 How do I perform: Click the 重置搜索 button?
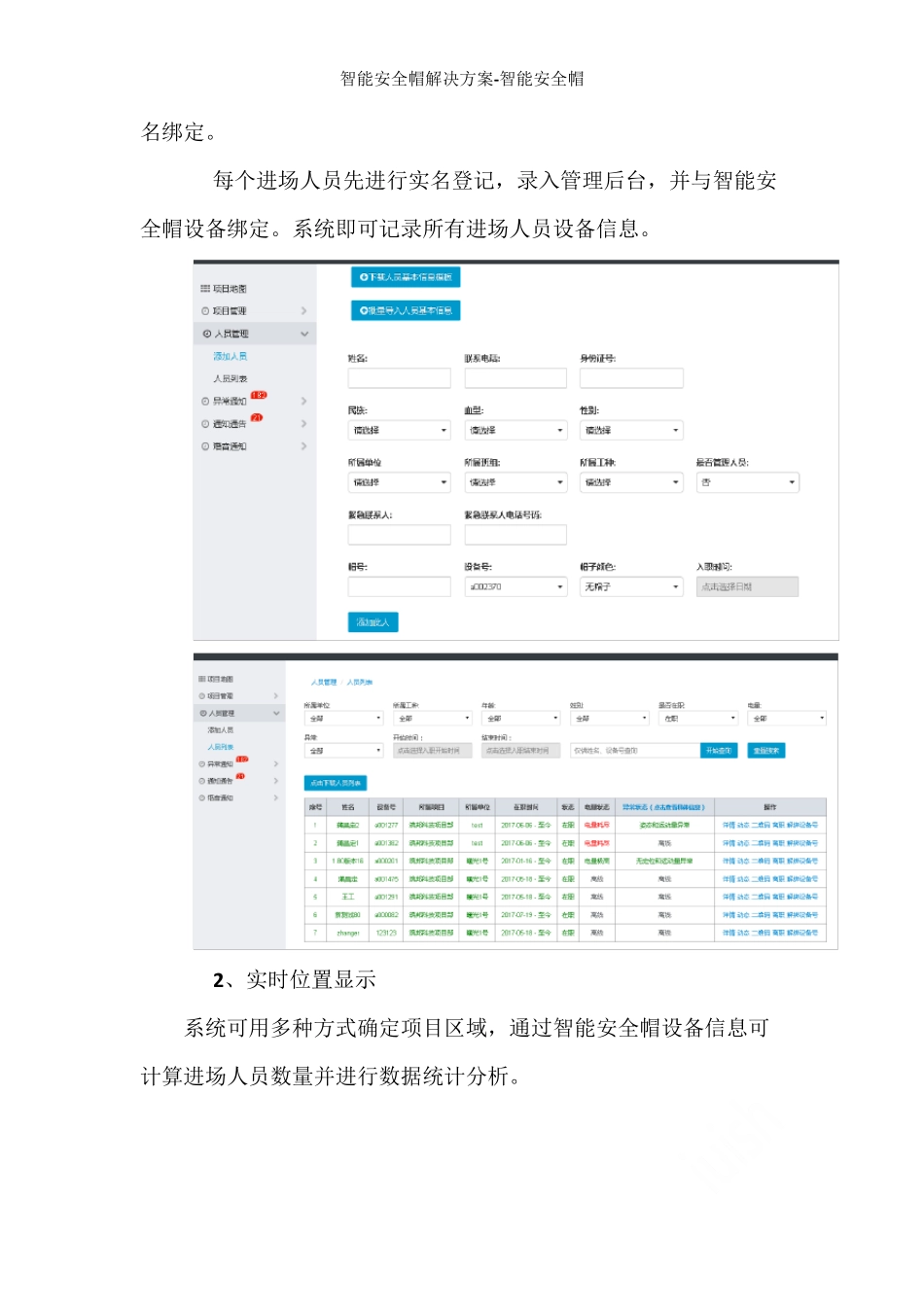765,751
